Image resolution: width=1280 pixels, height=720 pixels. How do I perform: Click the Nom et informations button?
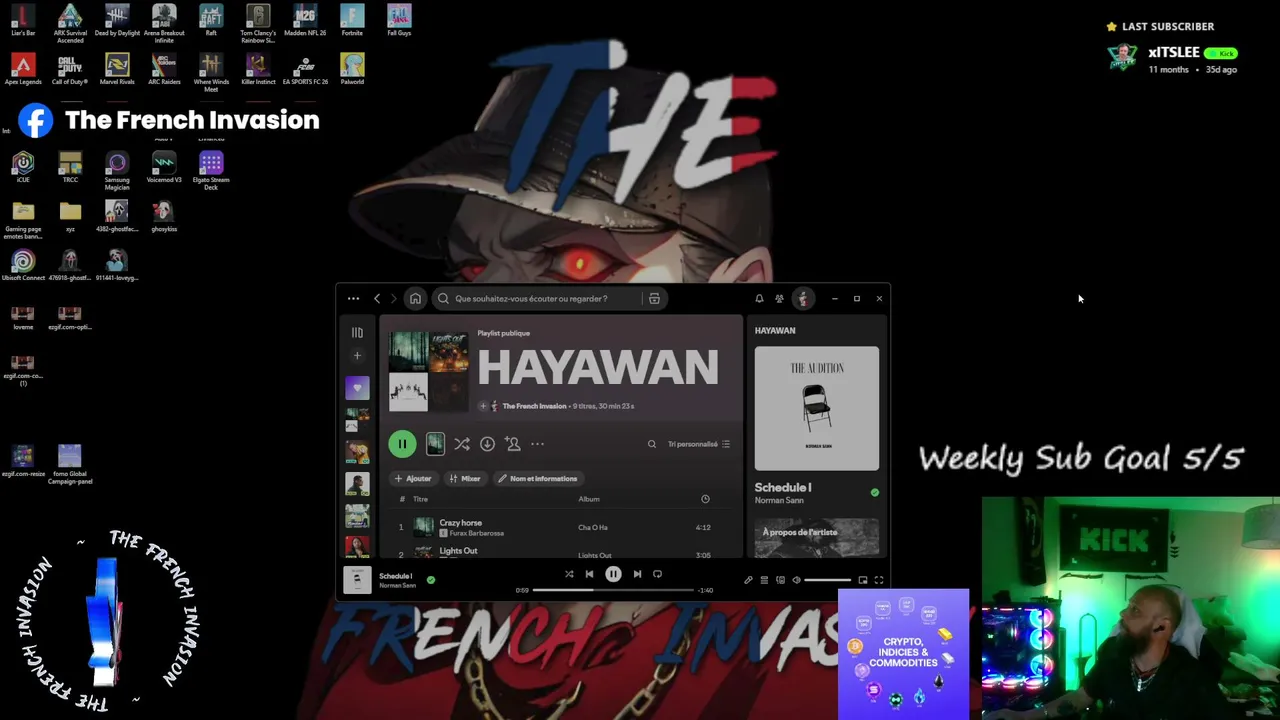pyautogui.click(x=538, y=478)
